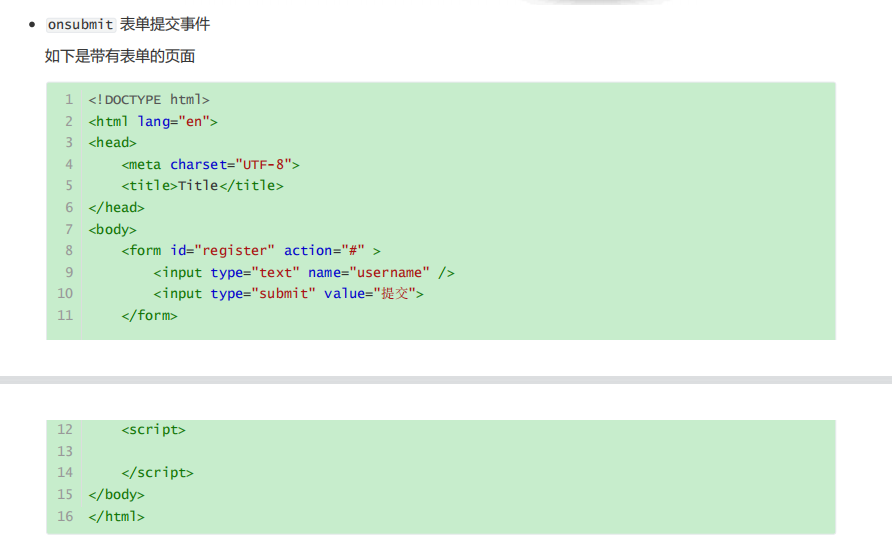Click the form id="register" code line

pos(251,250)
